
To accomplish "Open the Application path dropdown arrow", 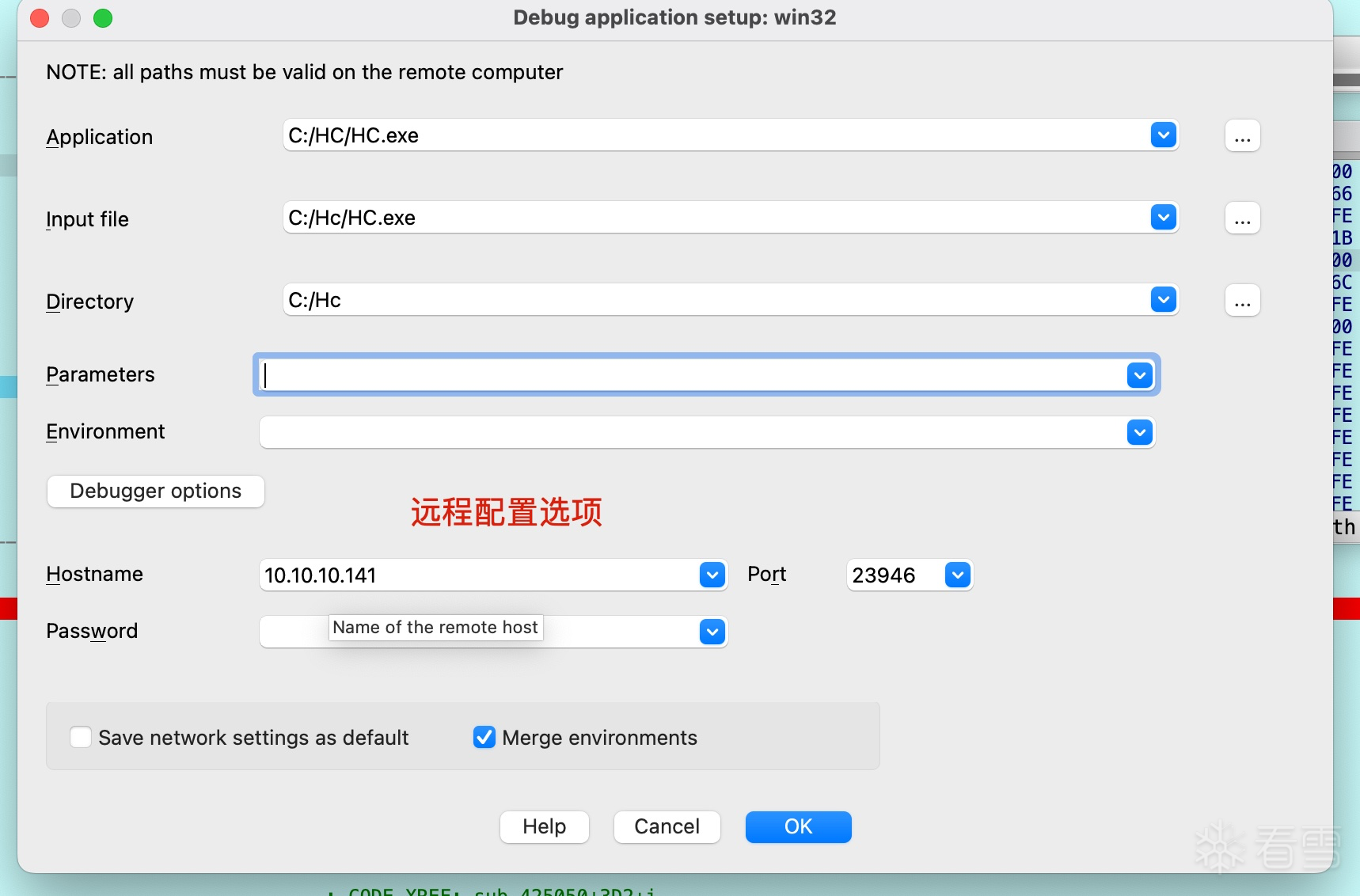I will click(x=1163, y=135).
